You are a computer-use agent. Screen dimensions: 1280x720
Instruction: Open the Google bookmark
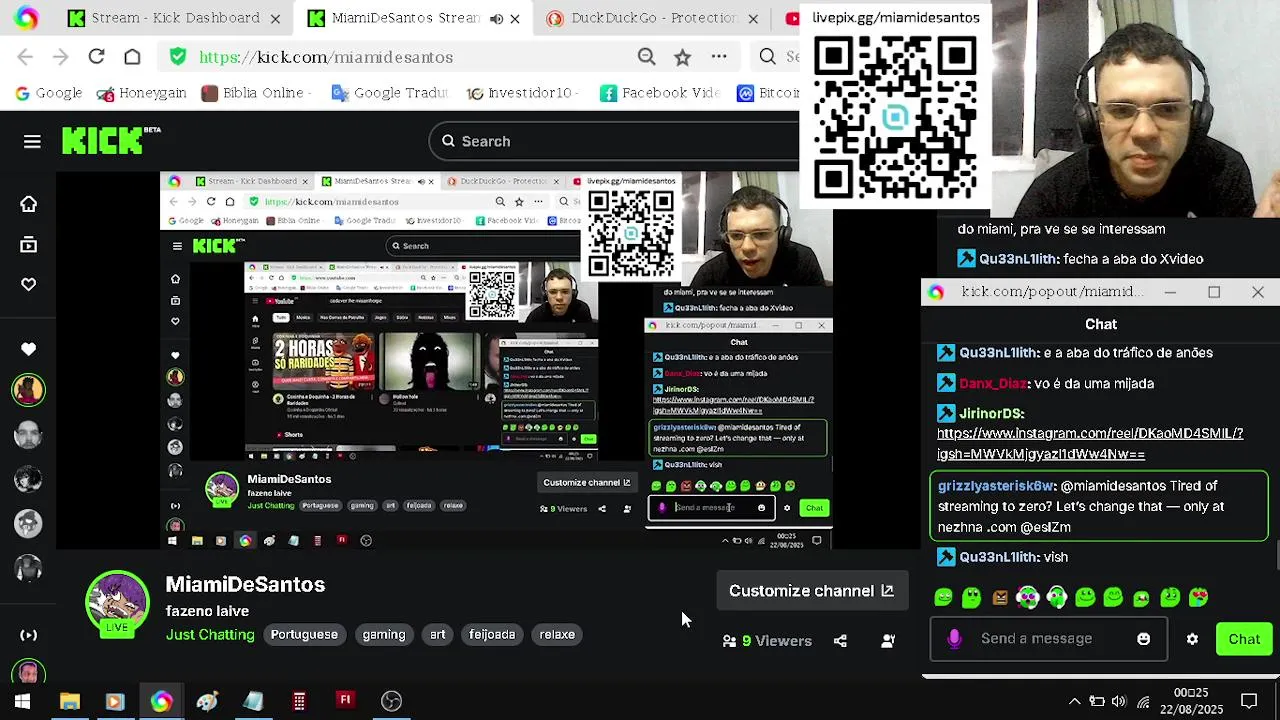(48, 93)
